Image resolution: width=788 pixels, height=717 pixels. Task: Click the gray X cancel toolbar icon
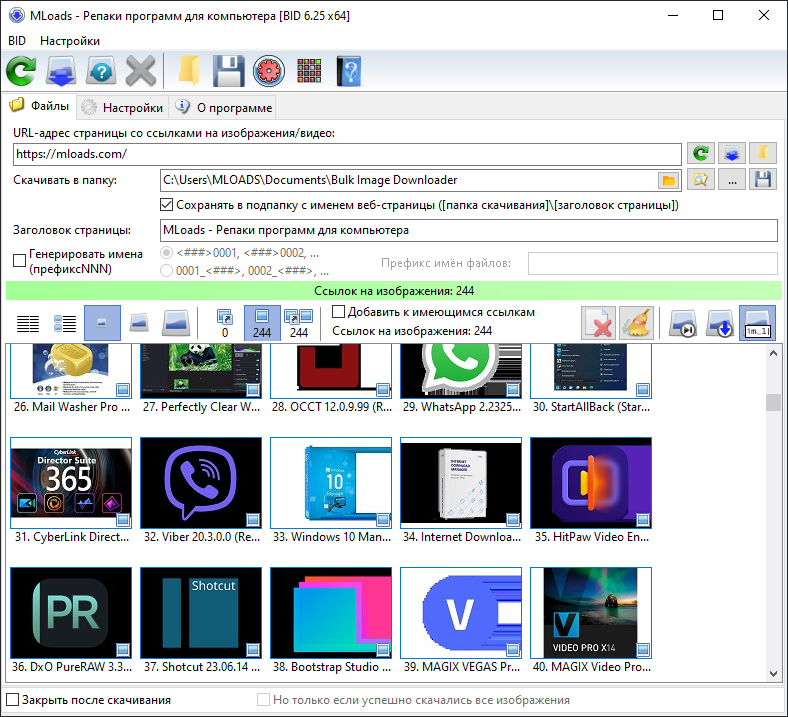coord(141,71)
